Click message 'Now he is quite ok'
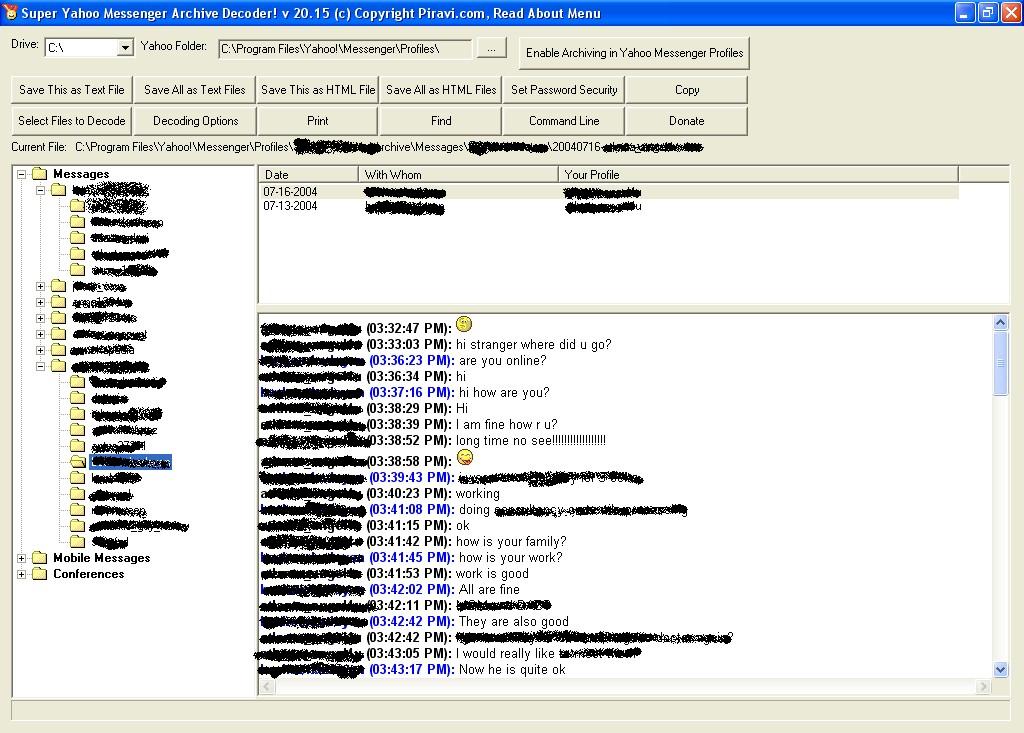The width and height of the screenshot is (1024, 733). (512, 670)
